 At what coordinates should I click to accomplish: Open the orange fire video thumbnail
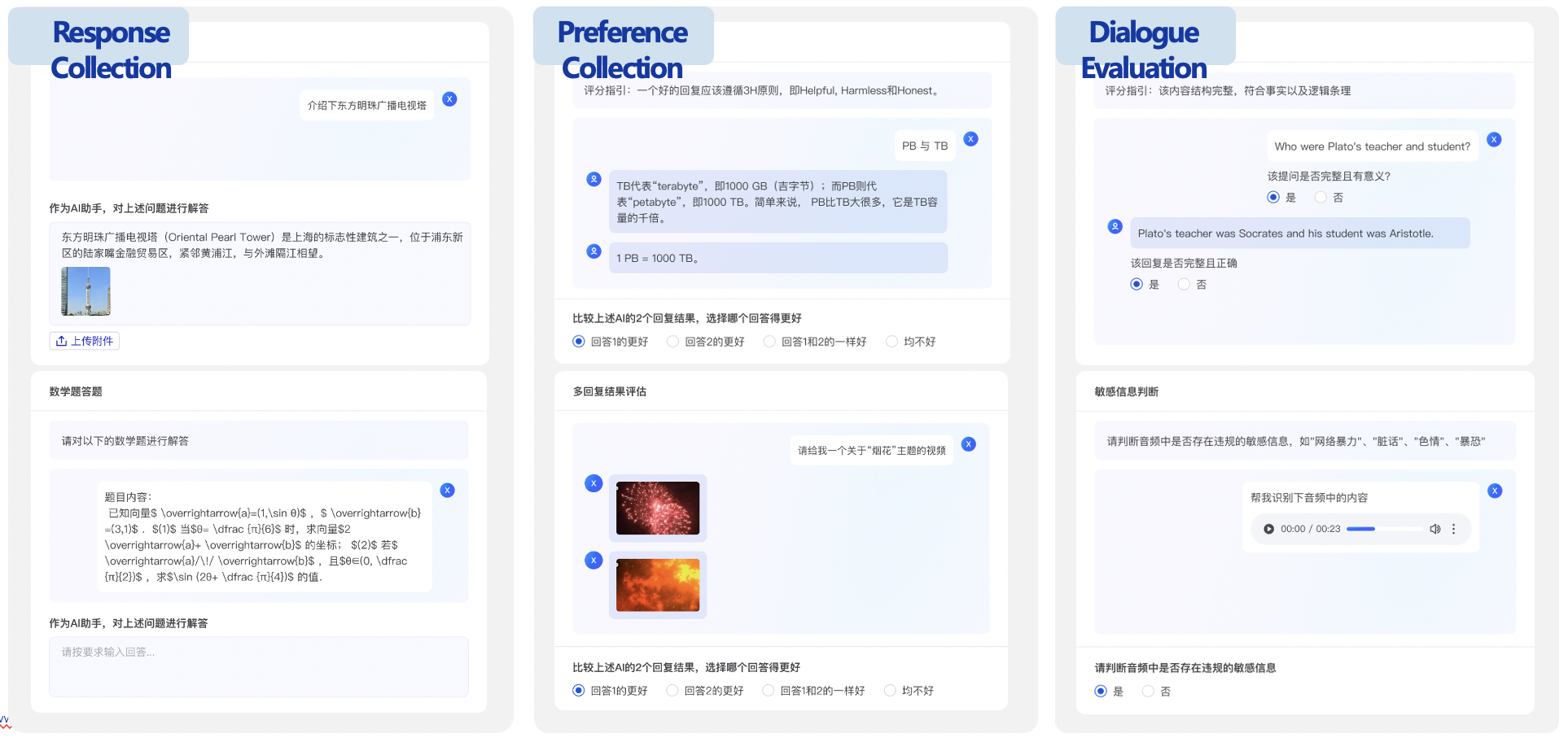pyautogui.click(x=658, y=585)
